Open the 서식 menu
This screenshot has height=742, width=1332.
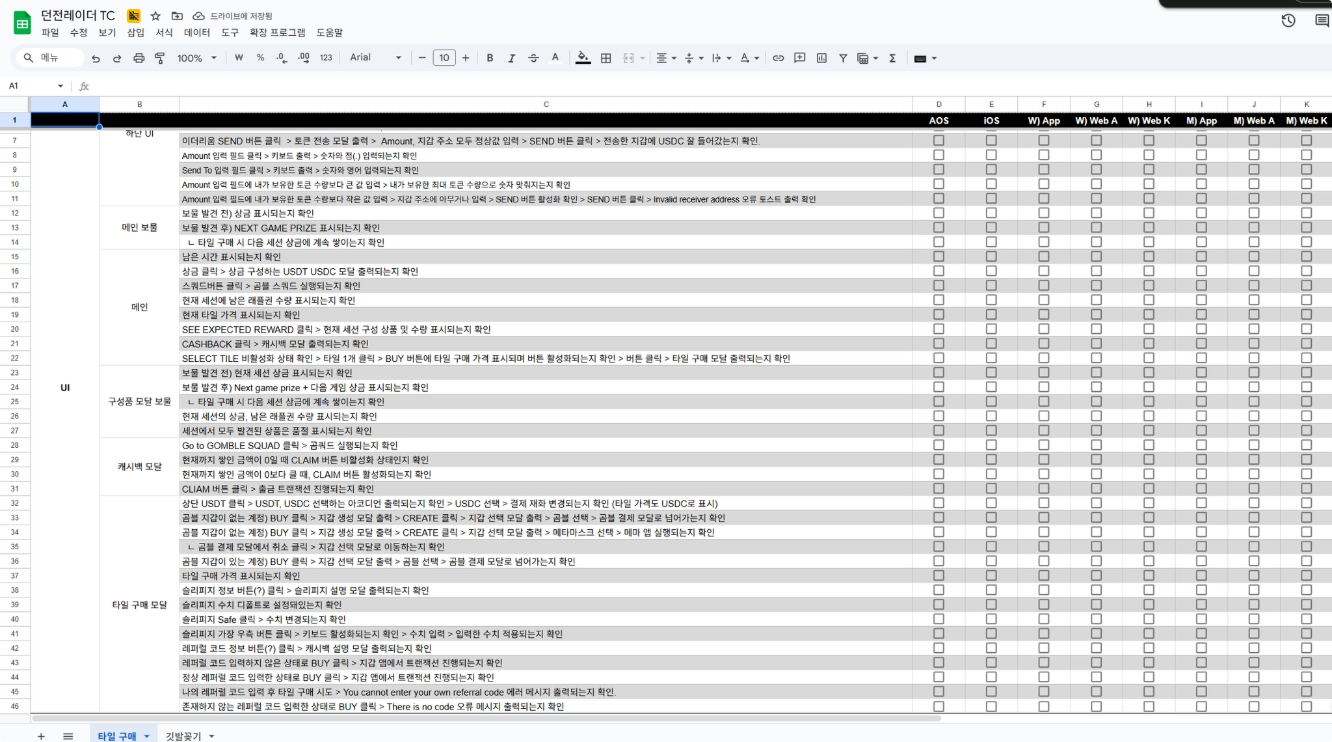[x=165, y=32]
